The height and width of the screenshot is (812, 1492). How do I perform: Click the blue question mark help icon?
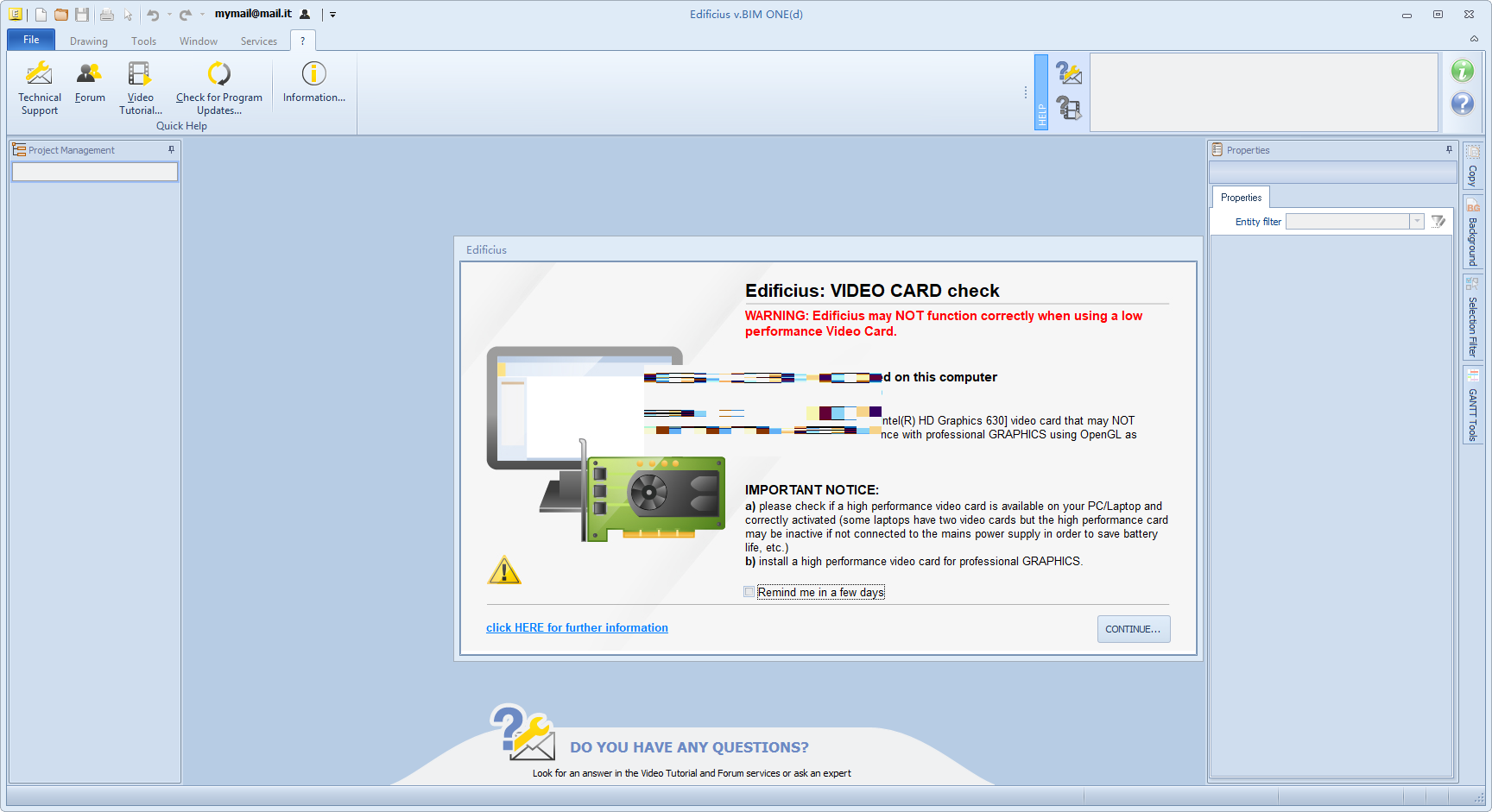[1463, 104]
